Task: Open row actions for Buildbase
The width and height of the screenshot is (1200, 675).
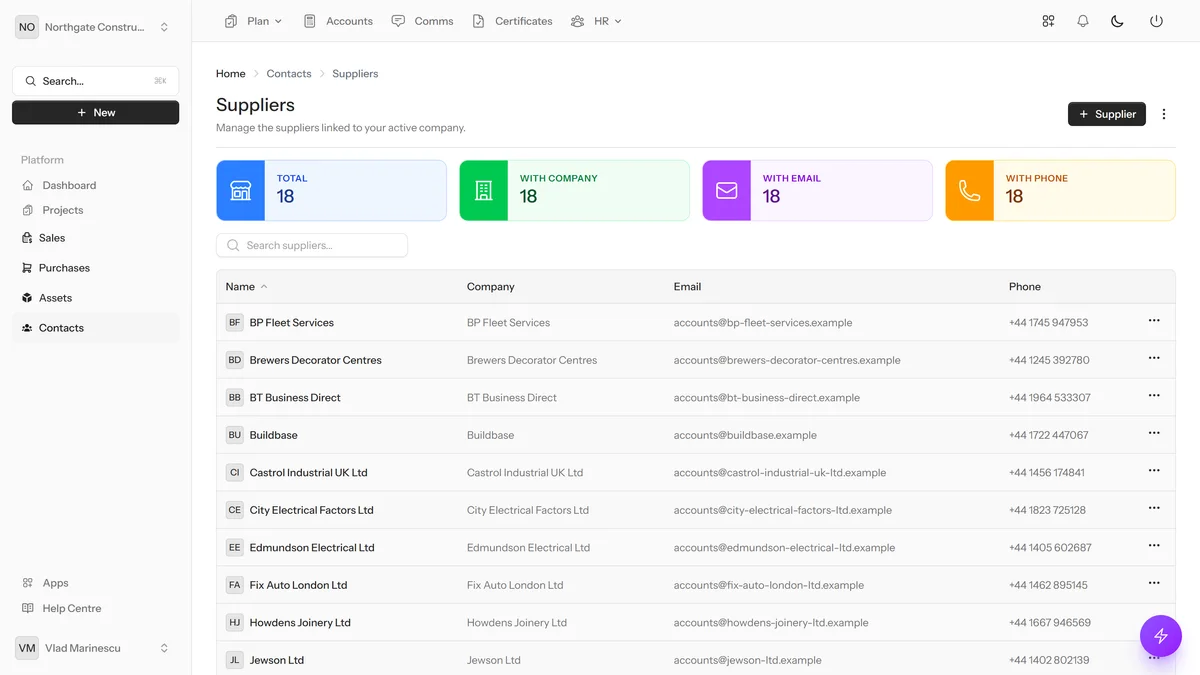Action: pyautogui.click(x=1154, y=433)
